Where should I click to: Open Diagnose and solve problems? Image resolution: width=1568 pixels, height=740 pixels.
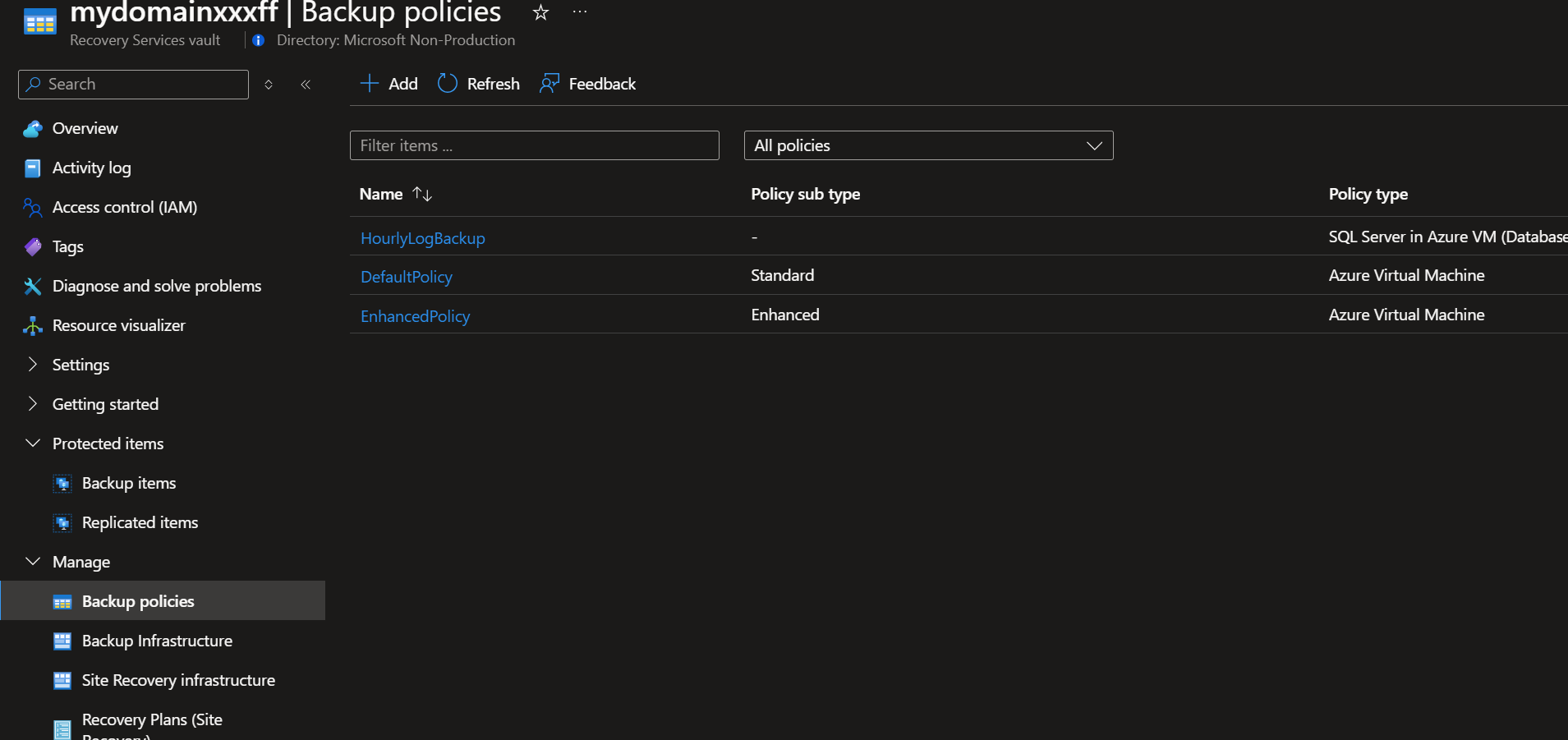157,287
